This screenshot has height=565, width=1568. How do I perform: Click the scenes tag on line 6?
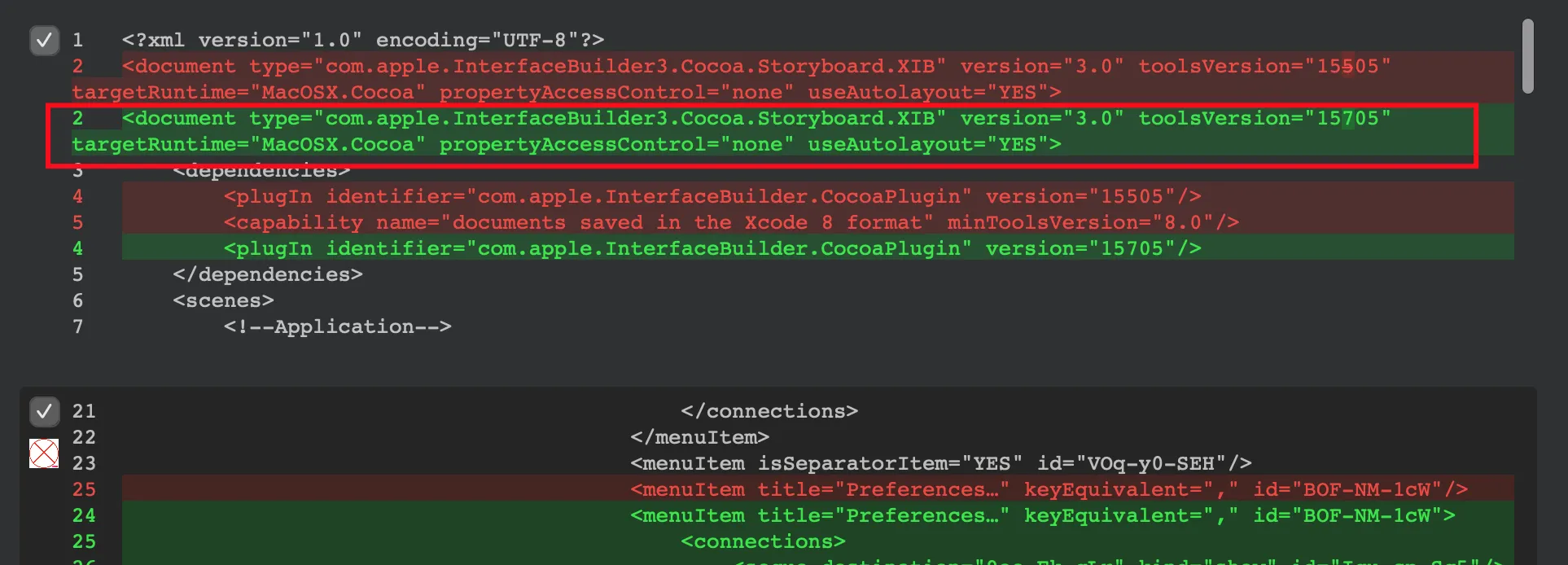point(223,301)
